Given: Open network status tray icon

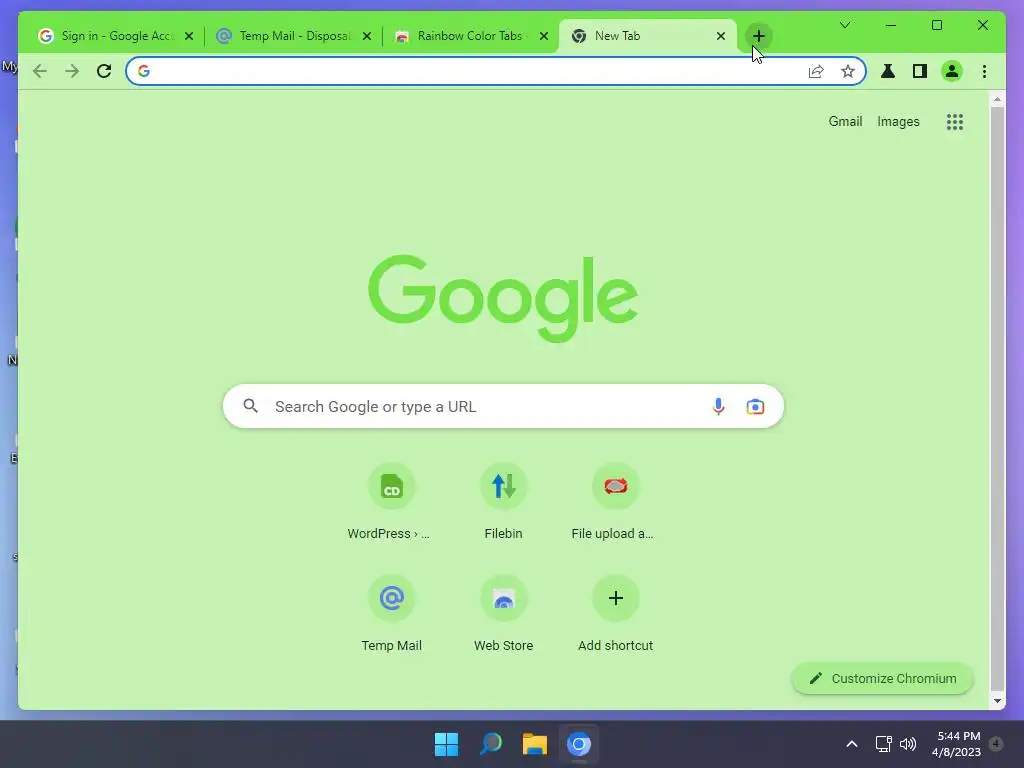Looking at the screenshot, I should pos(883,744).
